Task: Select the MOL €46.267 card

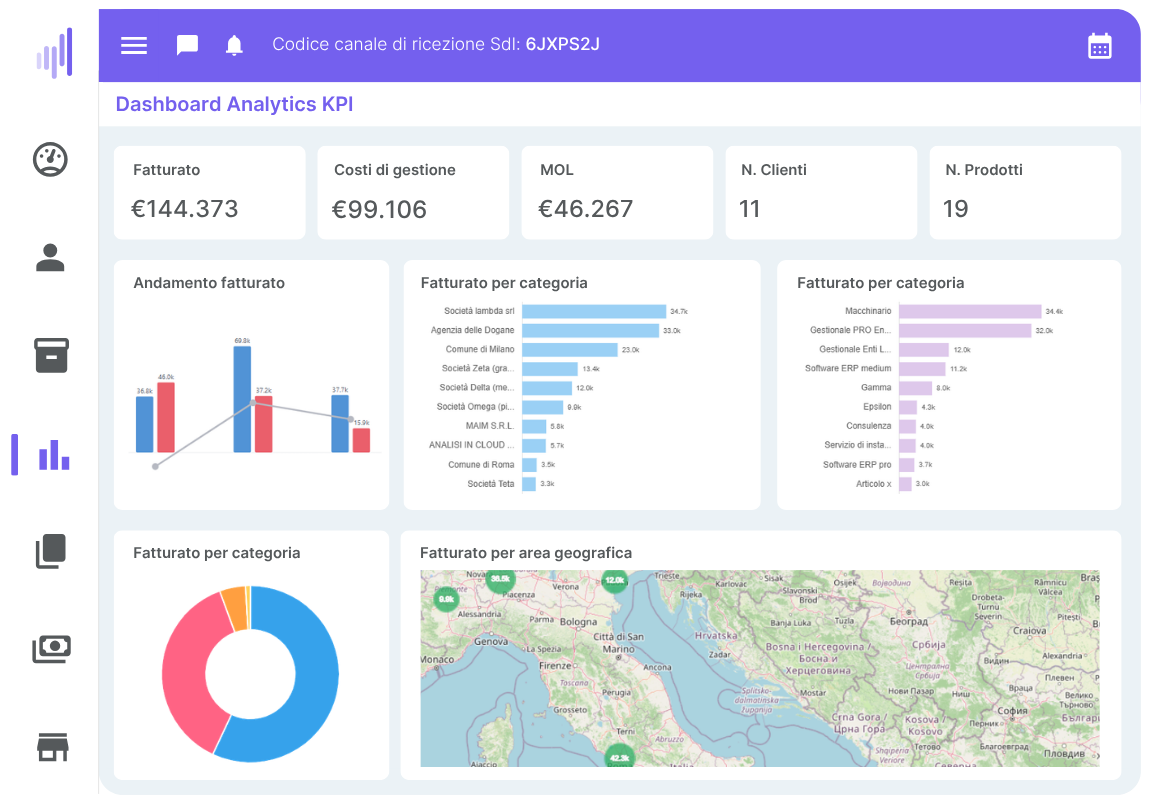Action: 617,193
